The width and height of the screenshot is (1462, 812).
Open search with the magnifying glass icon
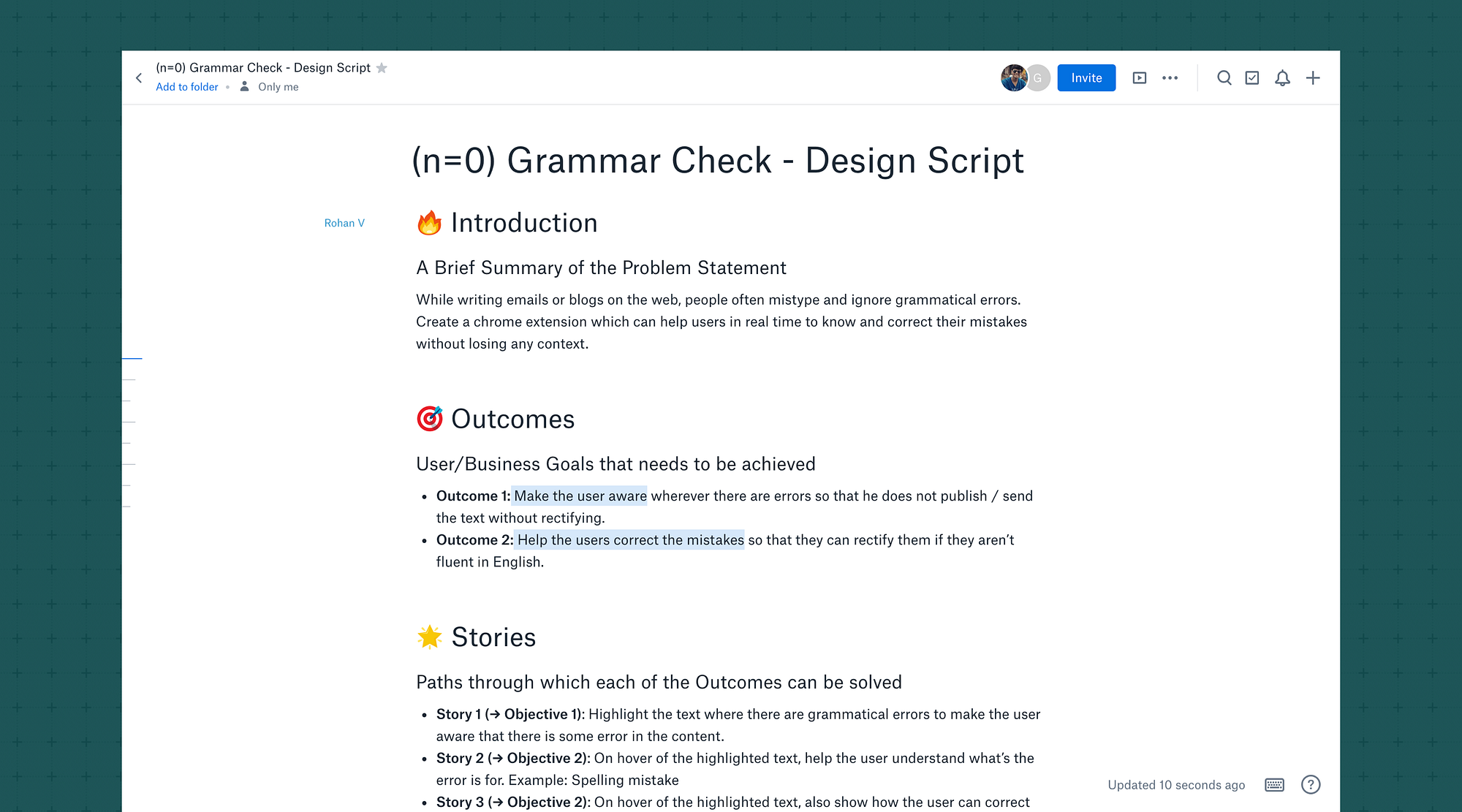1224,77
